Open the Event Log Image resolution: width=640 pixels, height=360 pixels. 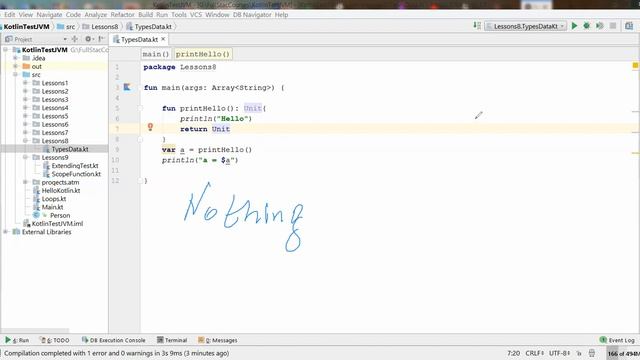pyautogui.click(x=617, y=340)
